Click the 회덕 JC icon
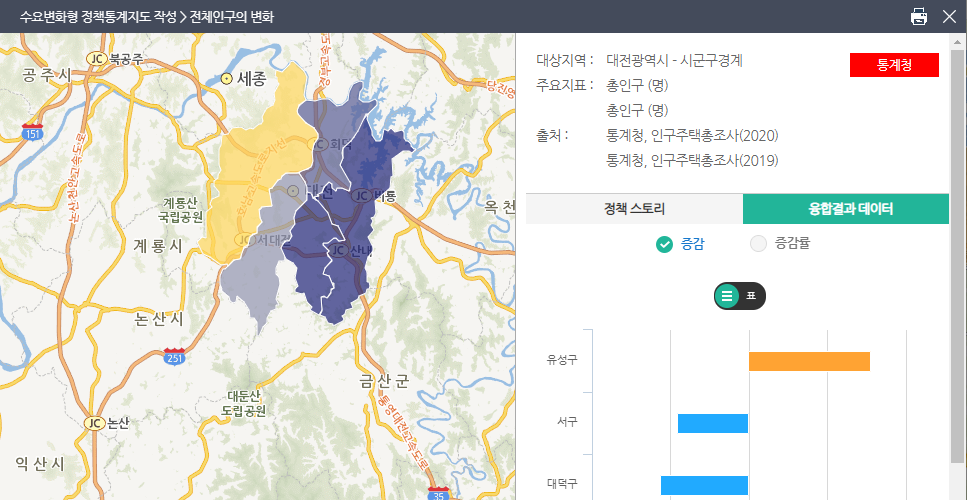 318,144
